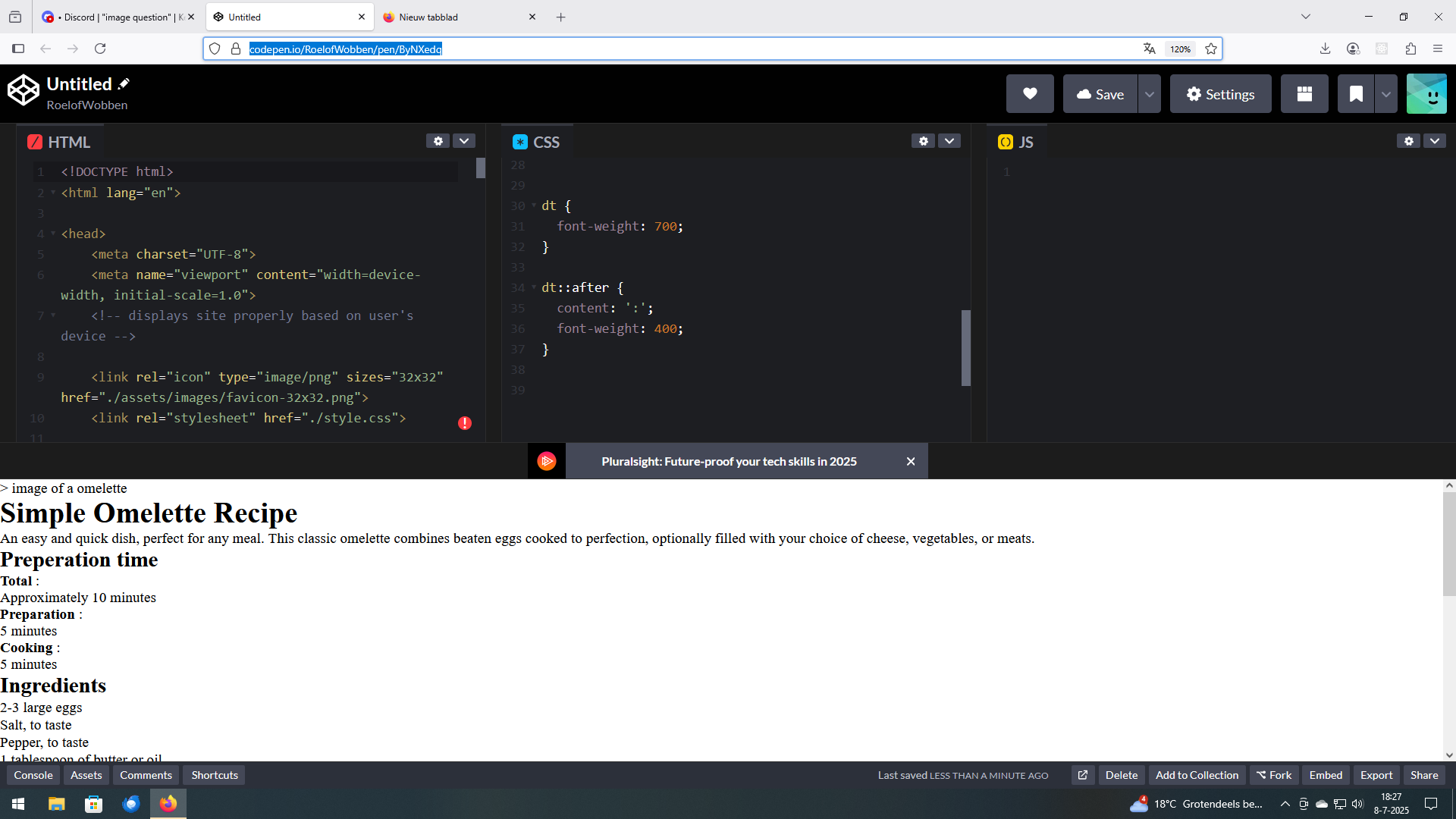Open Pluralsight ad link
Image resolution: width=1456 pixels, height=819 pixels.
[x=729, y=461]
